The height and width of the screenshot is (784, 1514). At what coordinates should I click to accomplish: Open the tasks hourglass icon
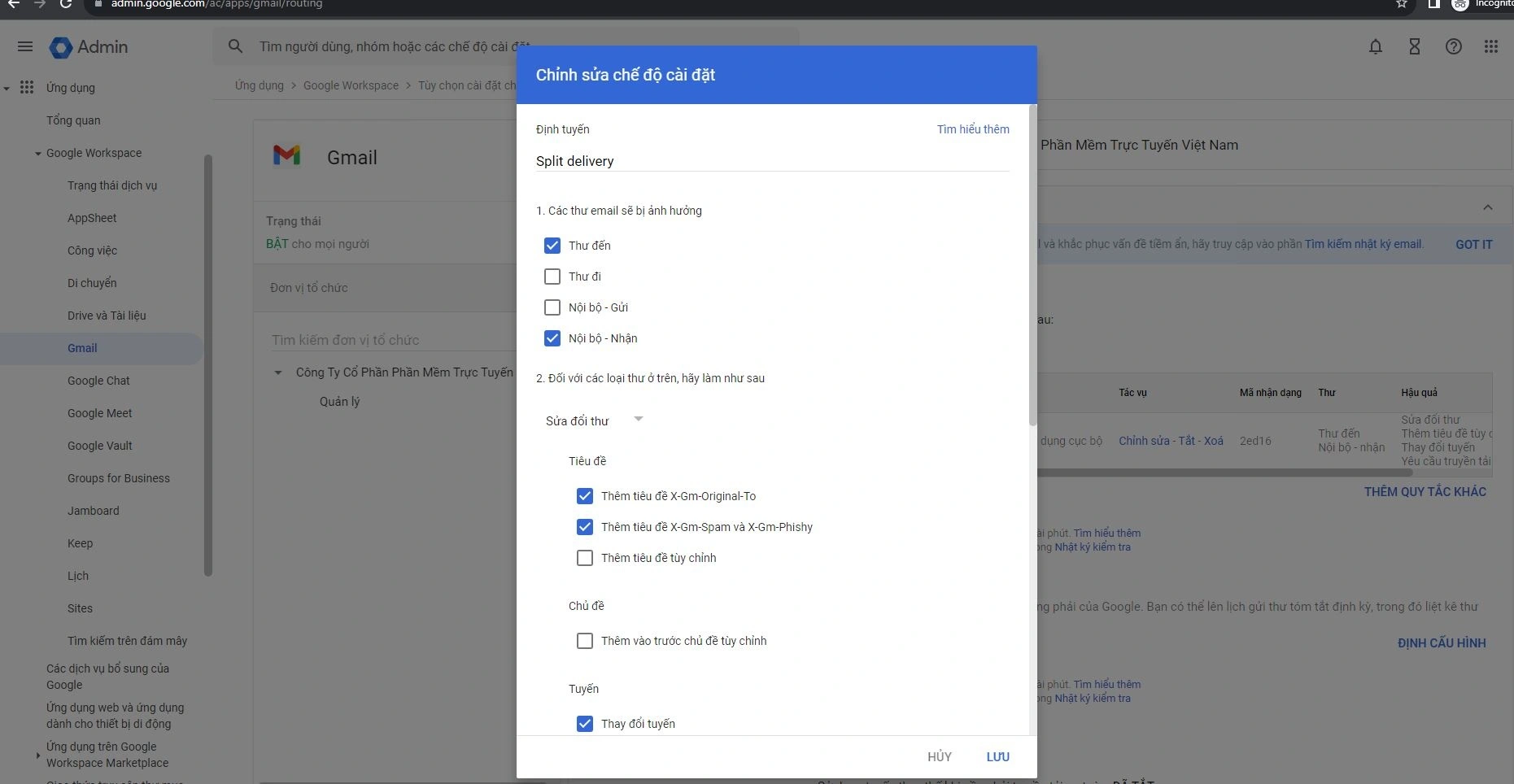click(1415, 46)
